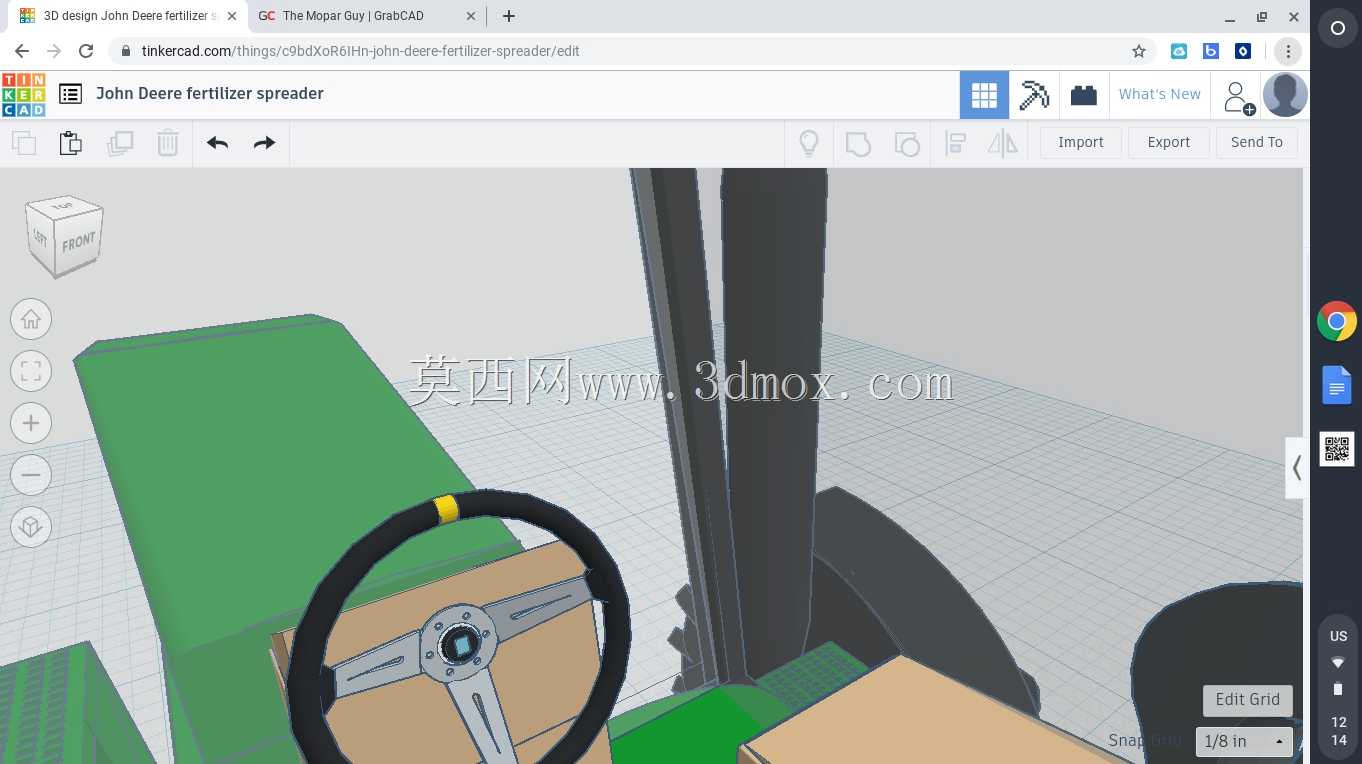The height and width of the screenshot is (764, 1362).
Task: Expand the collapsed shapes panel arrow
Action: click(x=1296, y=468)
